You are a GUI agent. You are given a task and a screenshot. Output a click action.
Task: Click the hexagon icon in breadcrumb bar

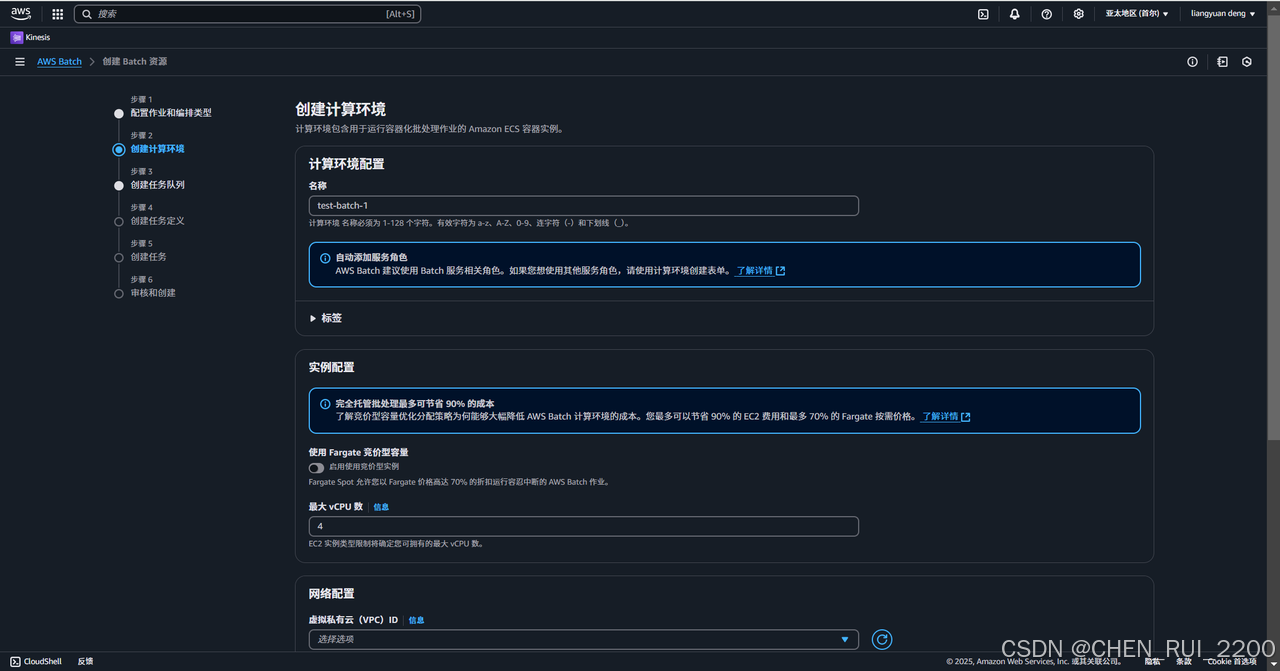pyautogui.click(x=1247, y=62)
